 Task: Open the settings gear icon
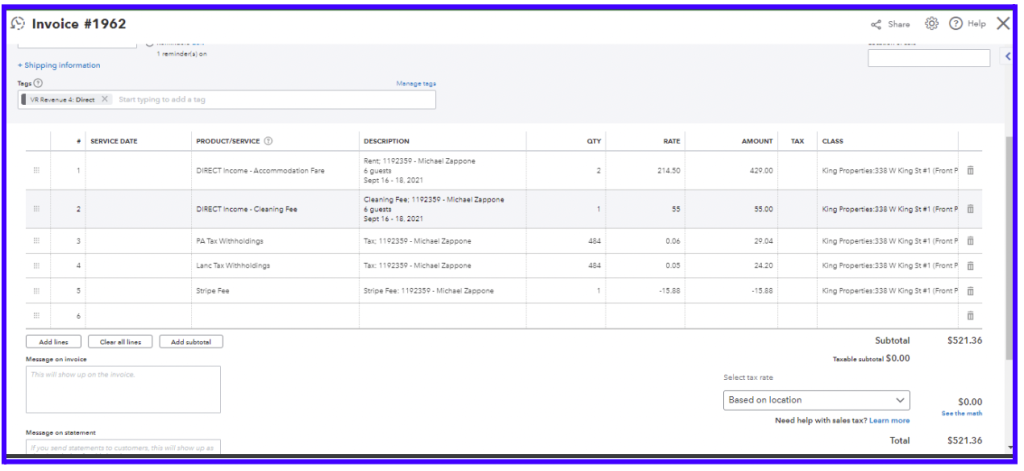[x=931, y=24]
